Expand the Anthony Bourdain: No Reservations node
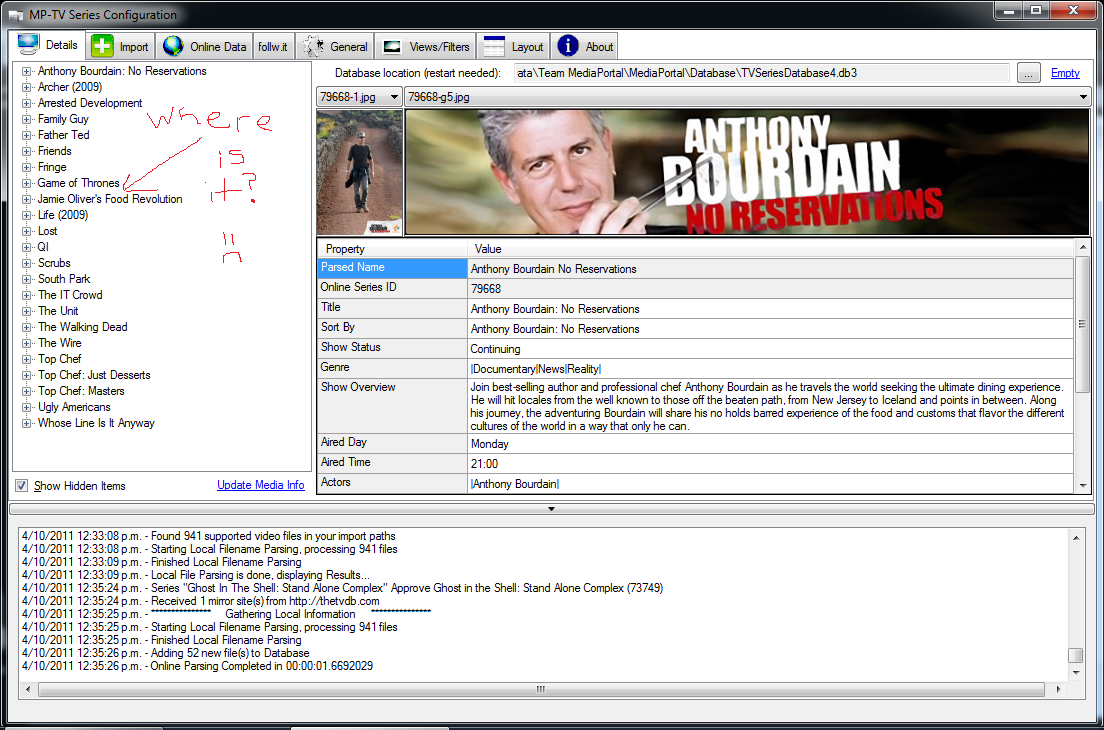Screen dimensions: 1104x730 [x=26, y=71]
